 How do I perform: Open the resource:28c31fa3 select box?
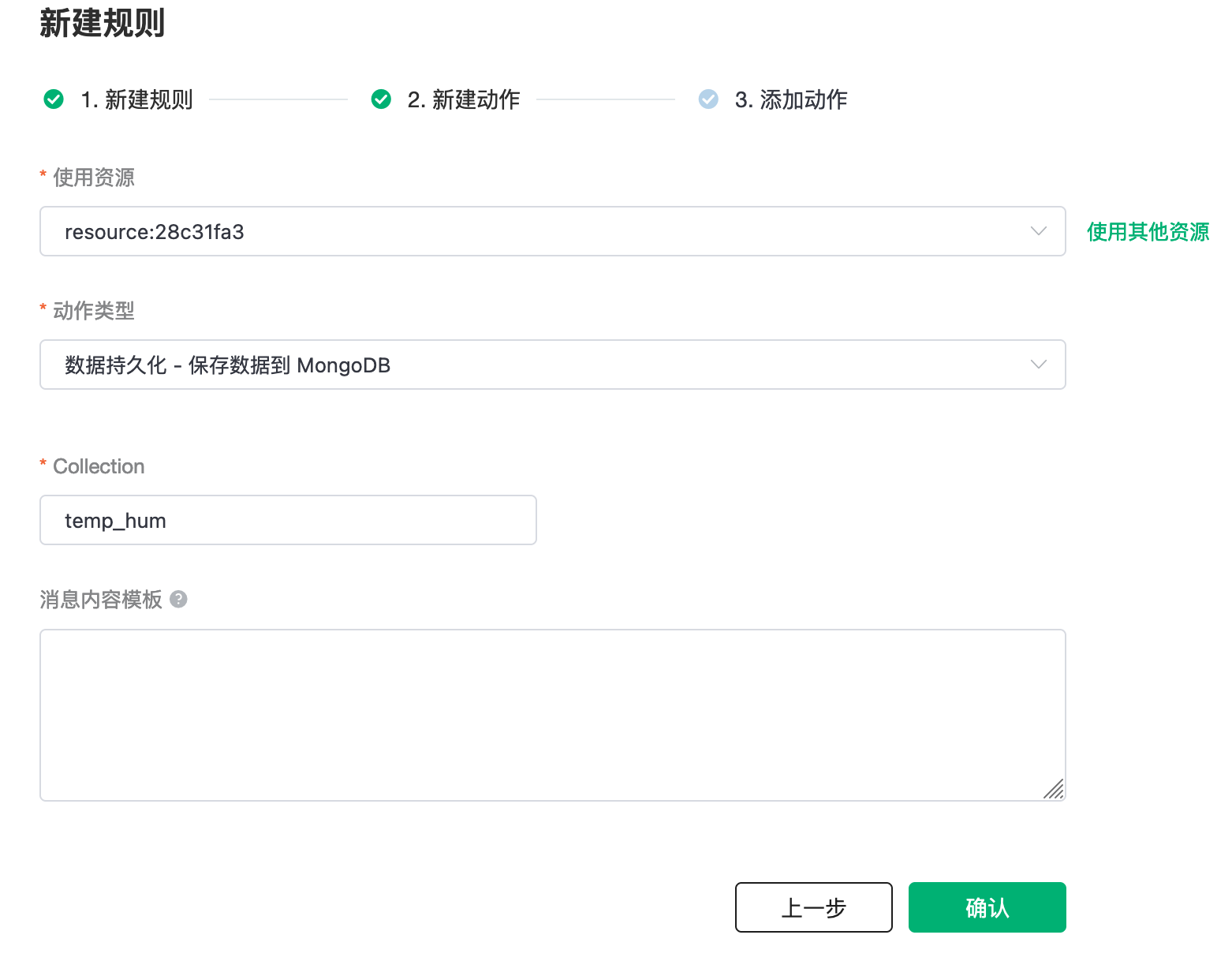tap(536, 232)
